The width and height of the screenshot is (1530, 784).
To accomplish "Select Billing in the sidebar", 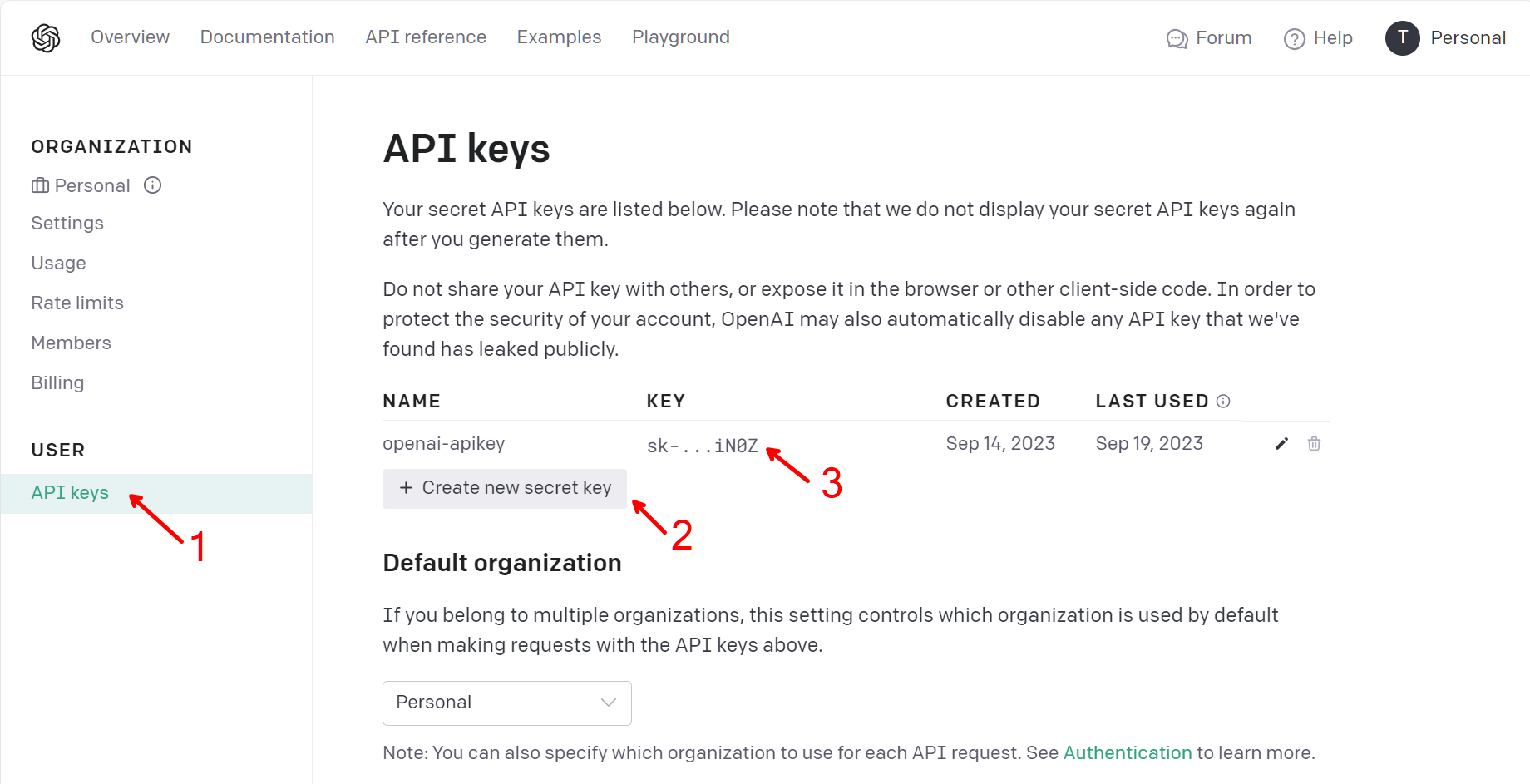I will (57, 383).
